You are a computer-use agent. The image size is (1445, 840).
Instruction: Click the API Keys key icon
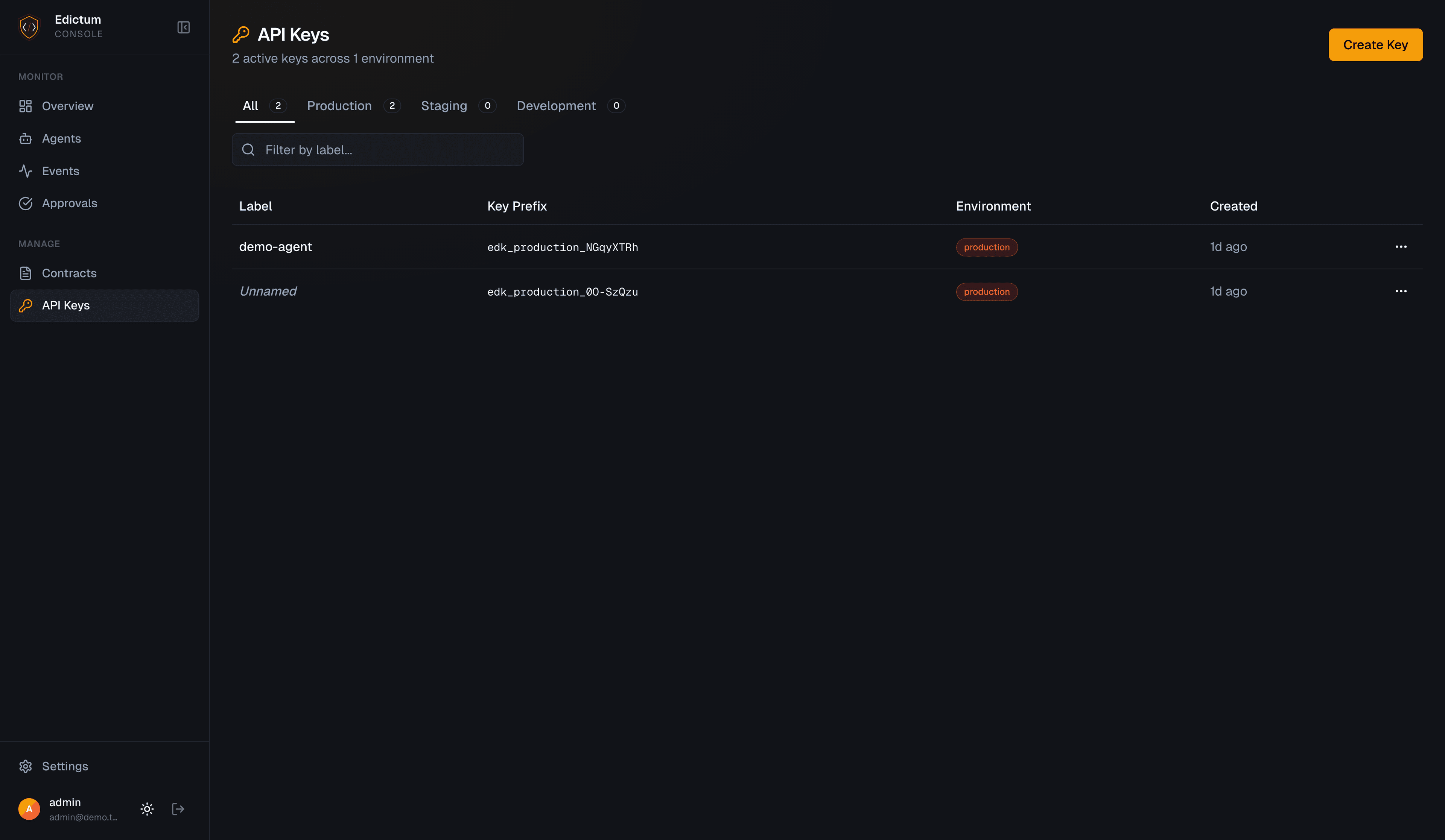(25, 305)
